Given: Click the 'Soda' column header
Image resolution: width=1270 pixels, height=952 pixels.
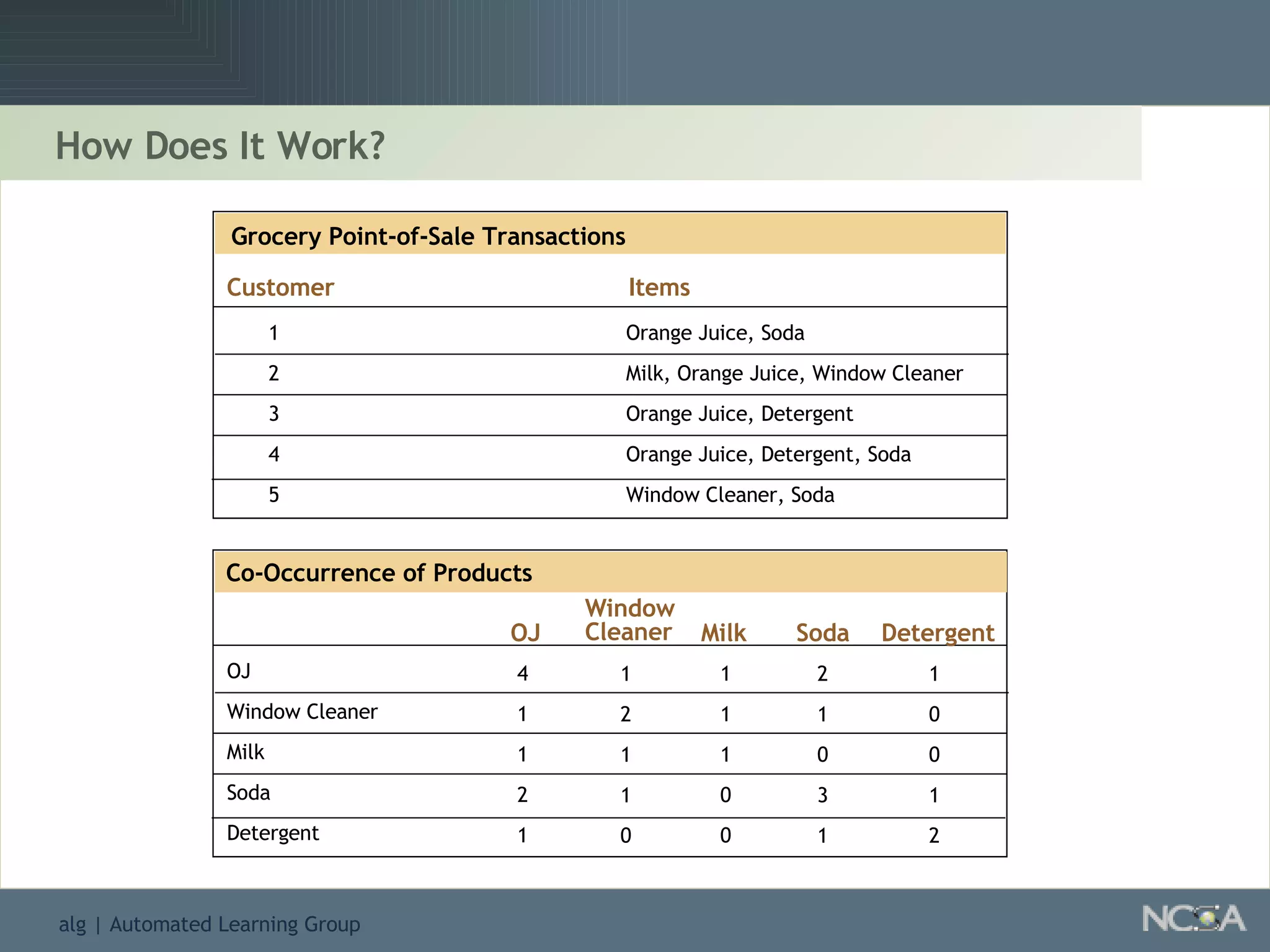Looking at the screenshot, I should tap(822, 633).
